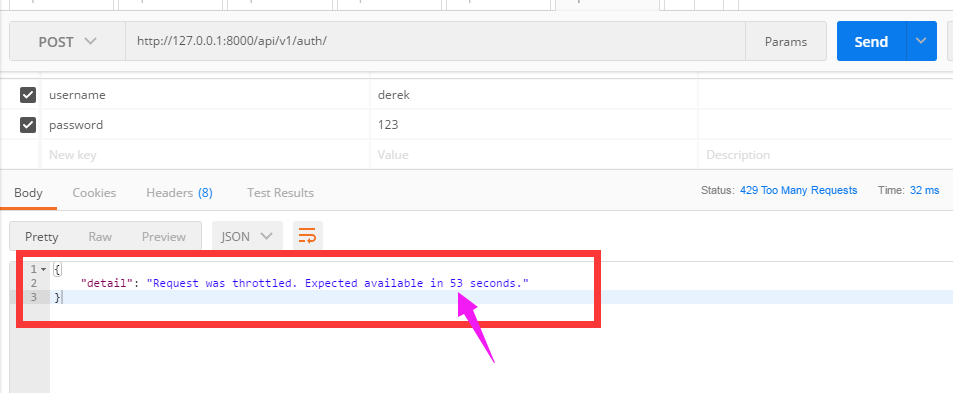Click the Params button
Viewport: 953px width, 393px height.
(786, 41)
